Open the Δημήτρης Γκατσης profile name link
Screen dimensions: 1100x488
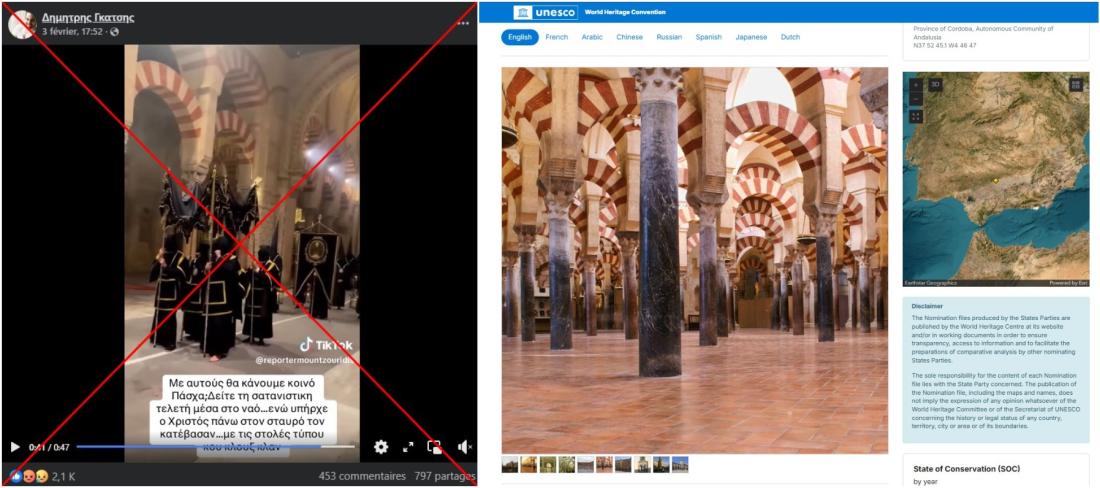pyautogui.click(x=88, y=18)
